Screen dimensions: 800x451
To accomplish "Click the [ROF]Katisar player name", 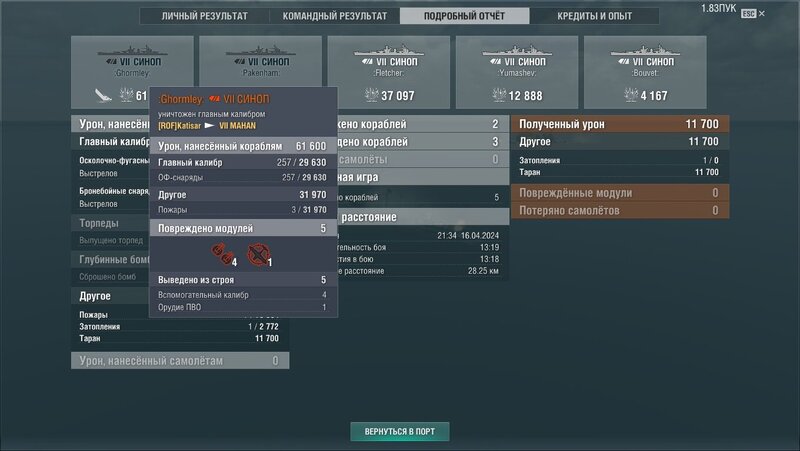I will coord(180,126).
